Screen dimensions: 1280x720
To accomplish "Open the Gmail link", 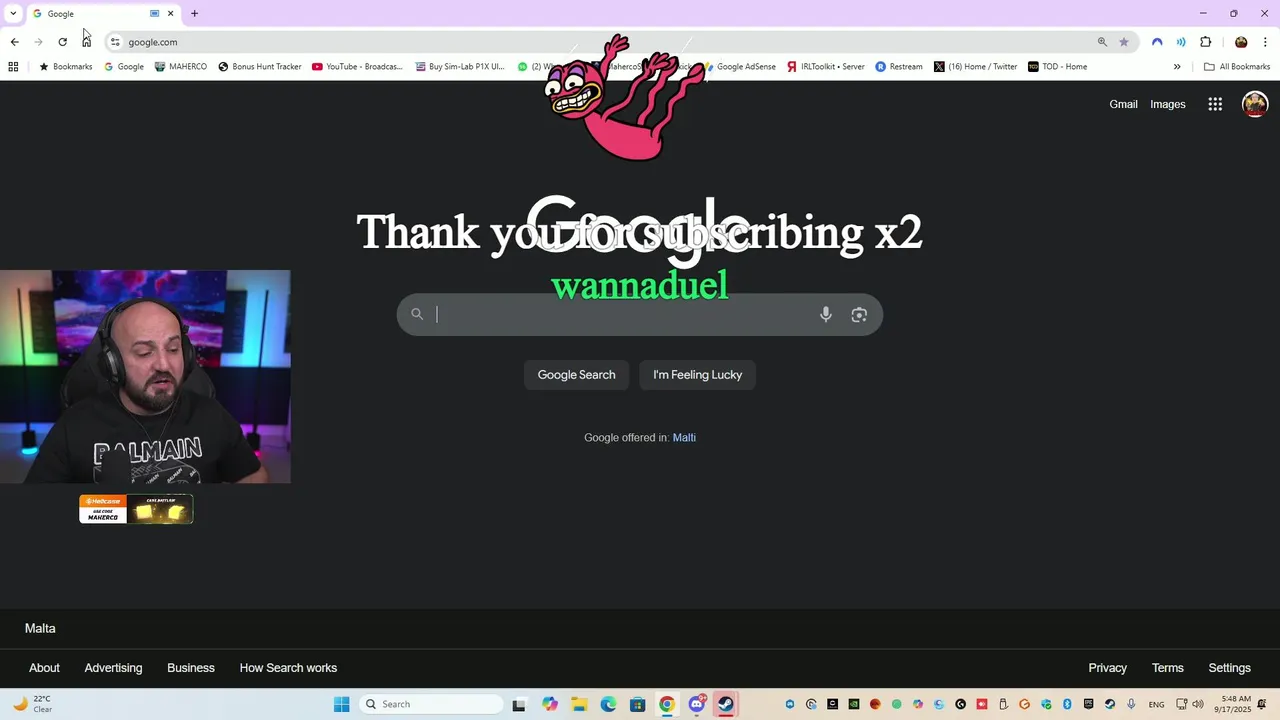I will 1123,104.
